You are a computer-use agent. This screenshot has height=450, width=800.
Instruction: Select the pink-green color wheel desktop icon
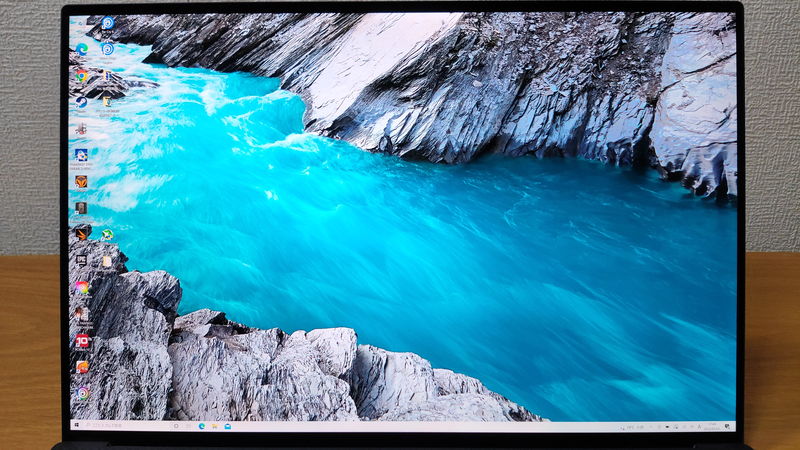(82, 287)
